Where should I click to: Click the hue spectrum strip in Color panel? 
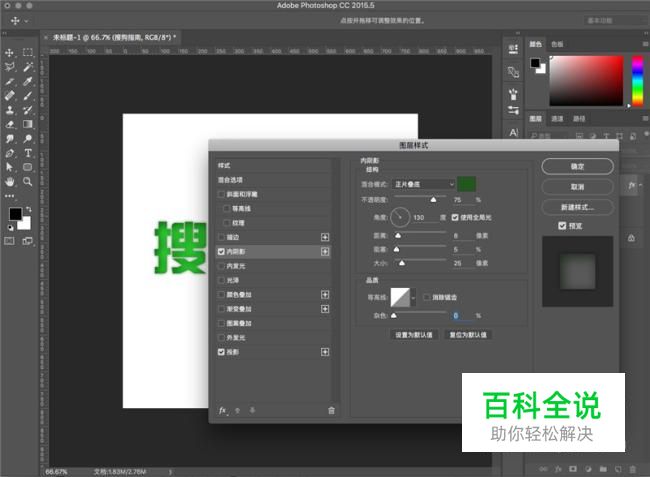click(637, 81)
